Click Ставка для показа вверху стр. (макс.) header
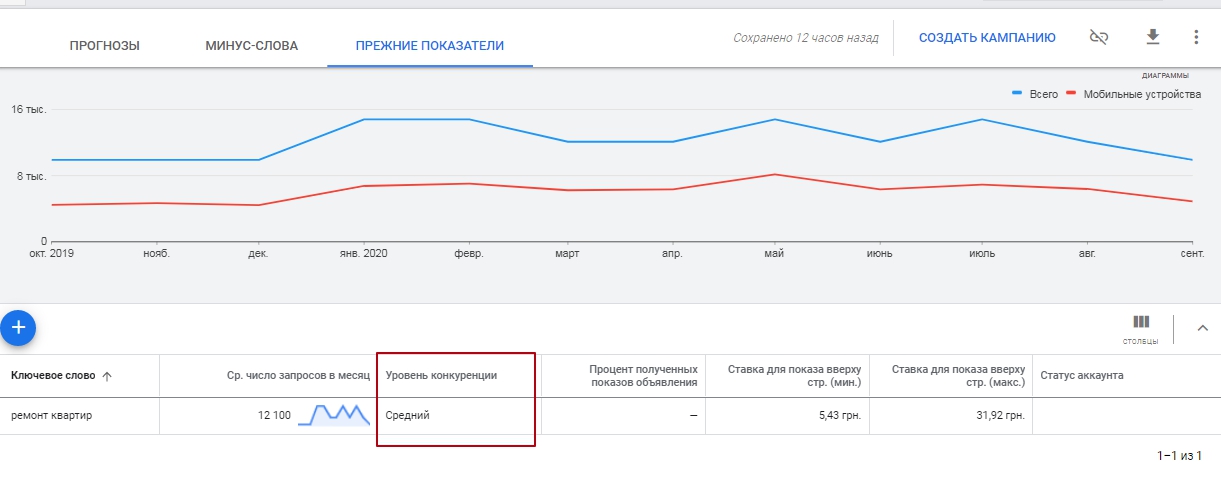1221x477 pixels. pos(959,376)
